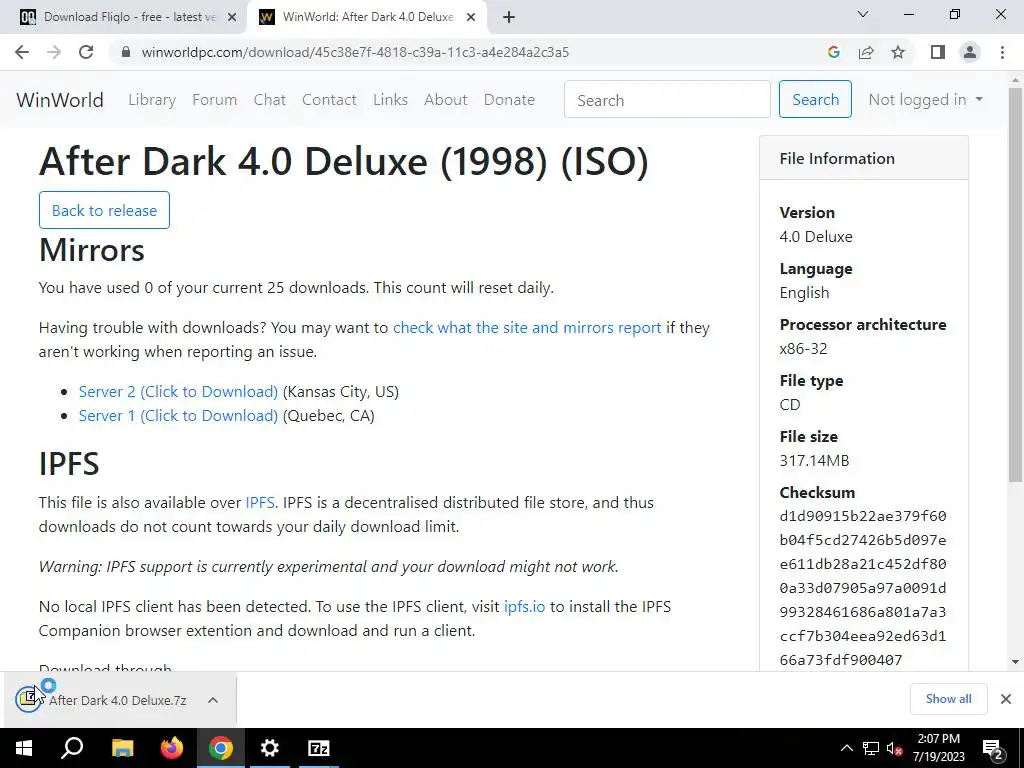Open the taskbar clock showing 2:07 PM
Screen dimensions: 1024x768
[x=938, y=748]
